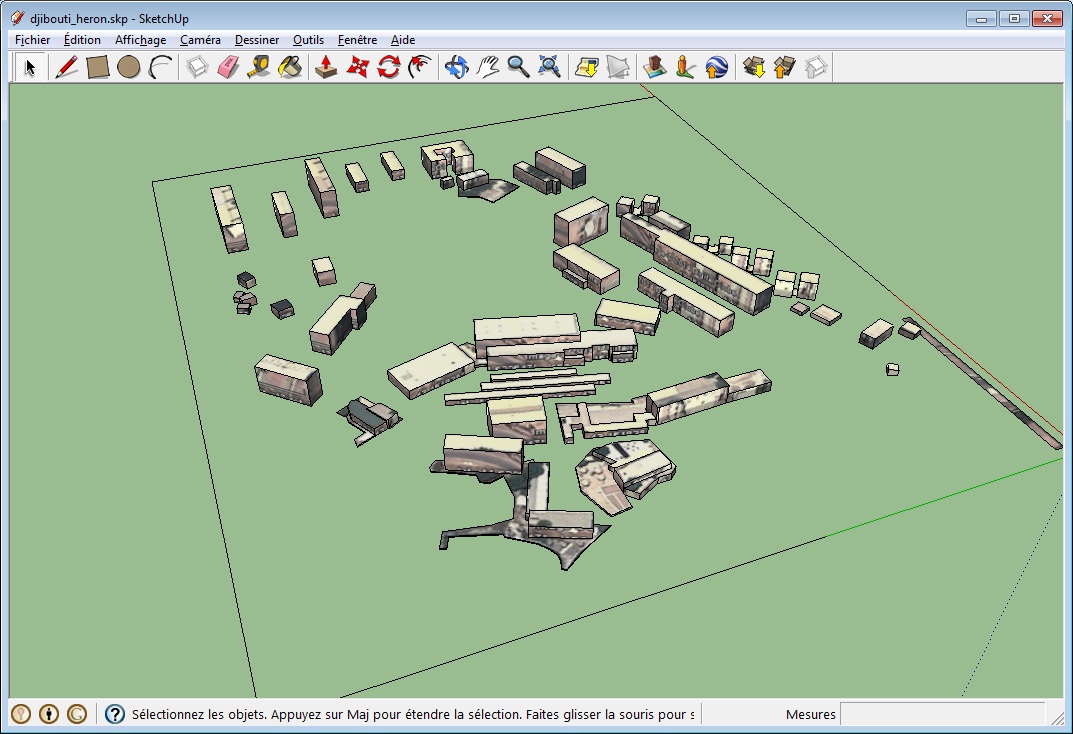Click the 'Mesures' label
This screenshot has height=734, width=1073.
pos(810,714)
